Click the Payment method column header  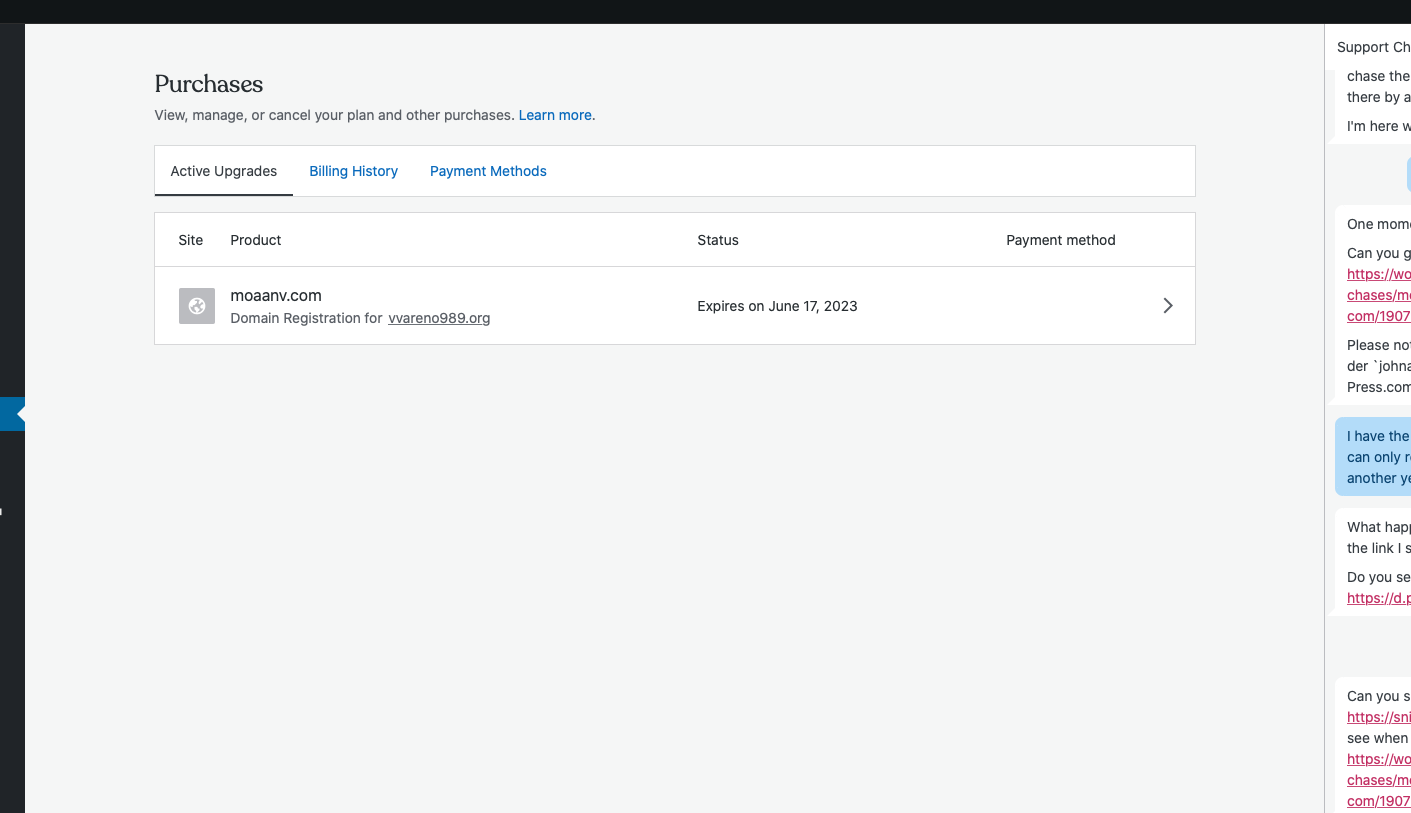(x=1060, y=240)
